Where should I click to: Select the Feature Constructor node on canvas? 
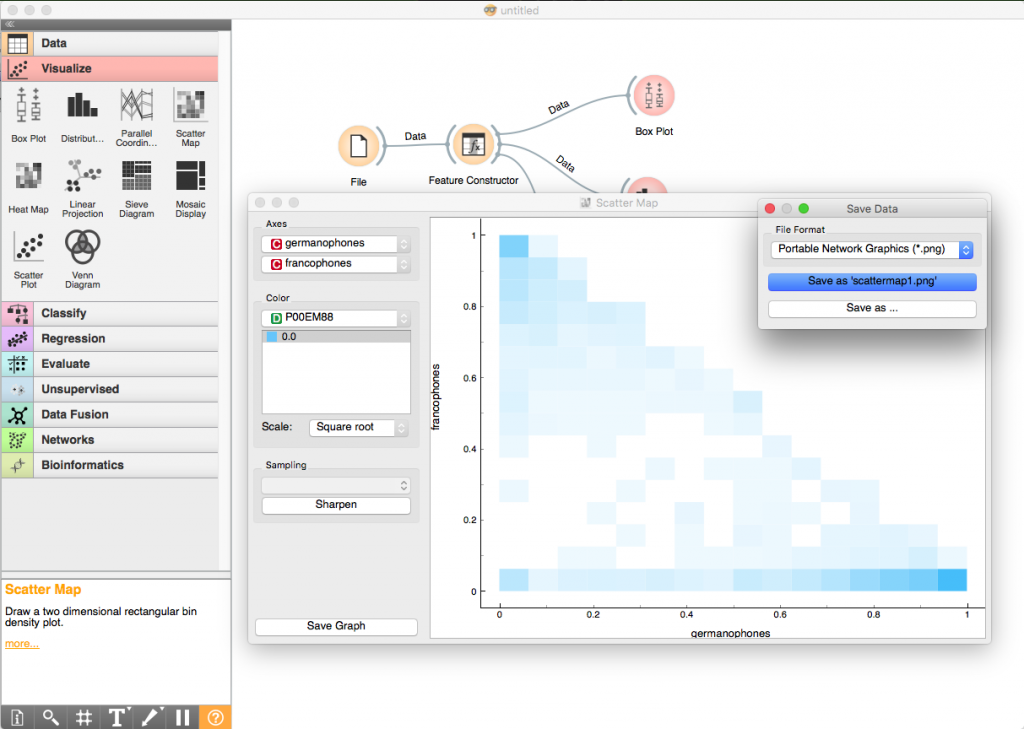[x=473, y=145]
